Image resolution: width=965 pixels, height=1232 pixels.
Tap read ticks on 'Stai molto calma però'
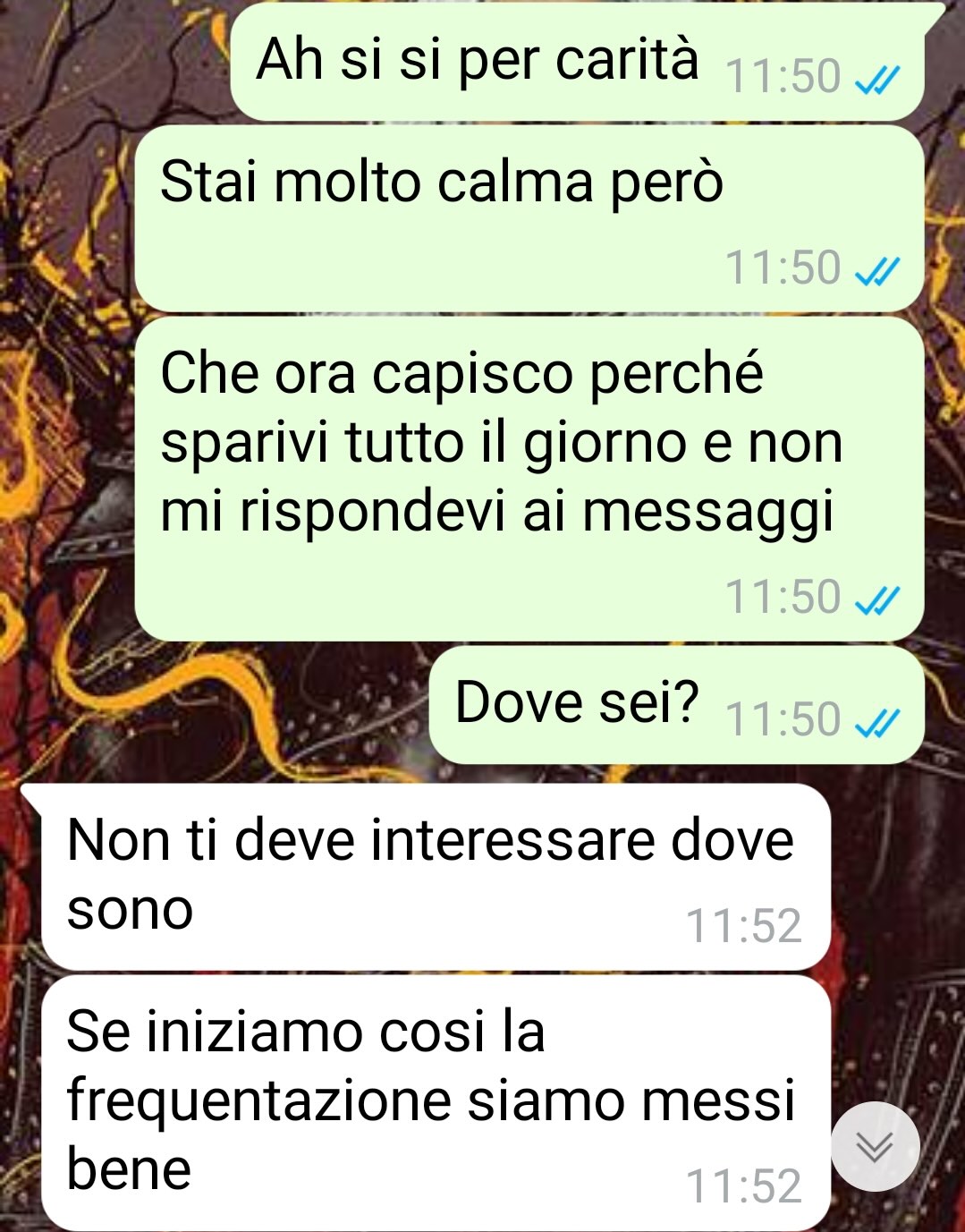(x=876, y=270)
